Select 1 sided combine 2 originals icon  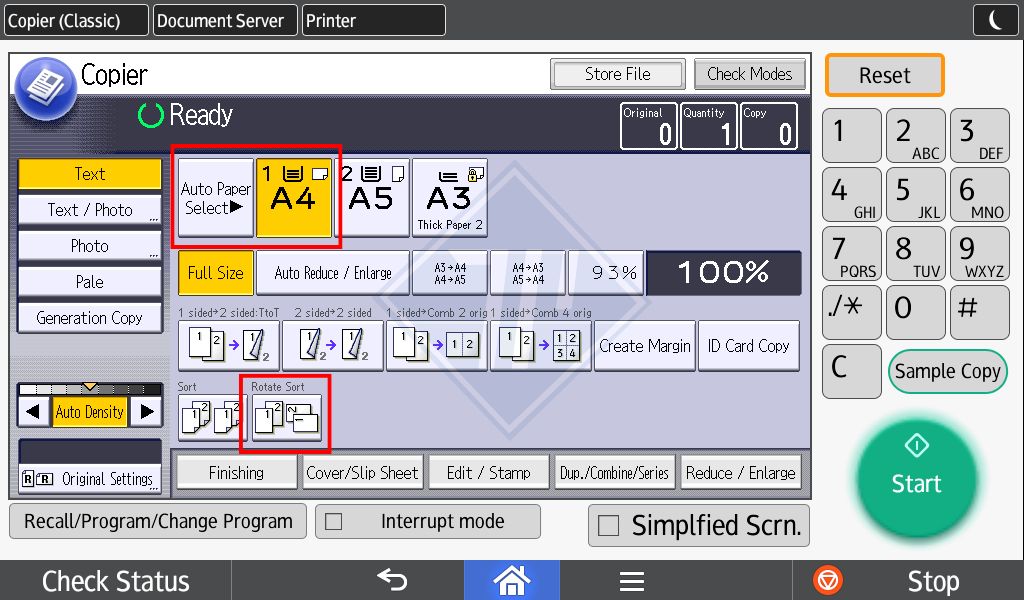coord(436,346)
